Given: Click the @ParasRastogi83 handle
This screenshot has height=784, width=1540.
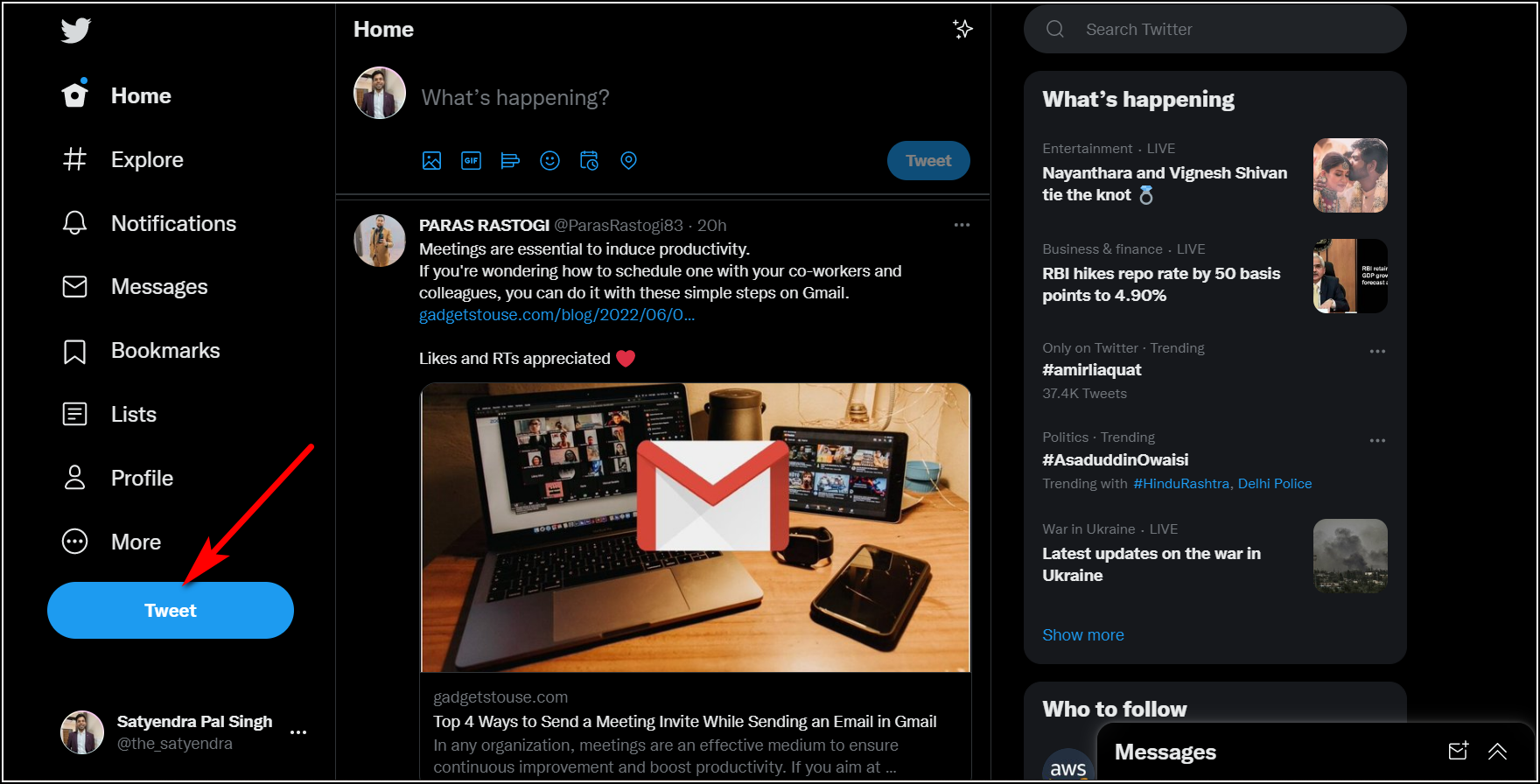Looking at the screenshot, I should pyautogui.click(x=619, y=226).
